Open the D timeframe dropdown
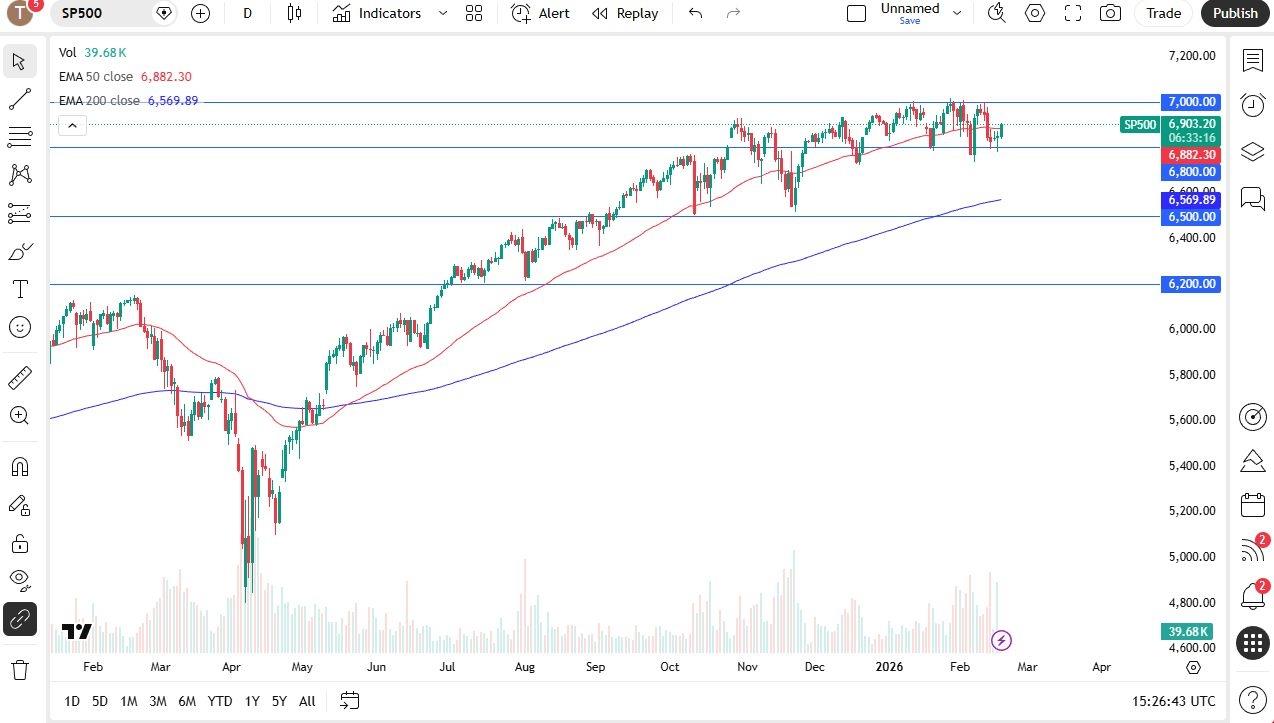 [247, 13]
